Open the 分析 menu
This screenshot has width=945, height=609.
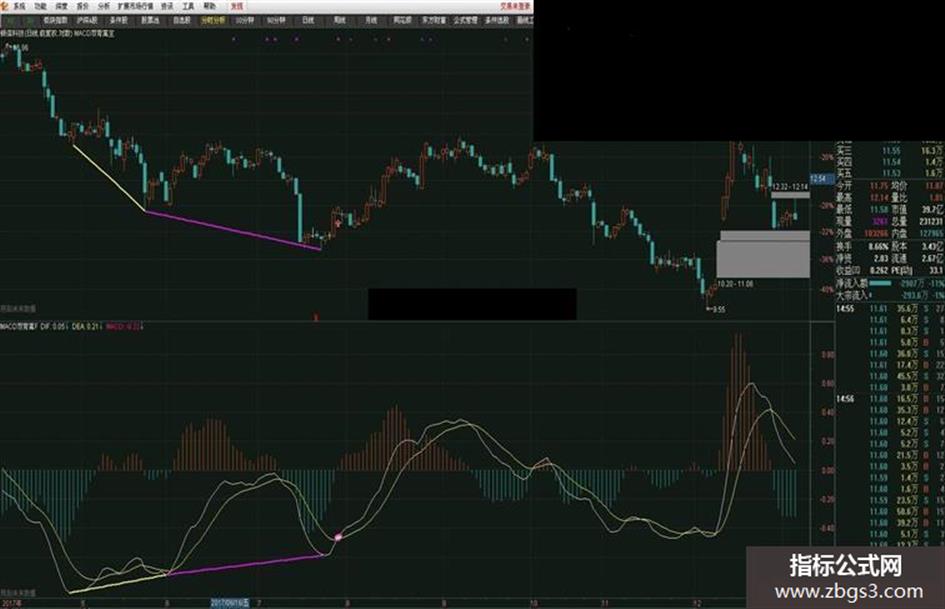click(104, 6)
